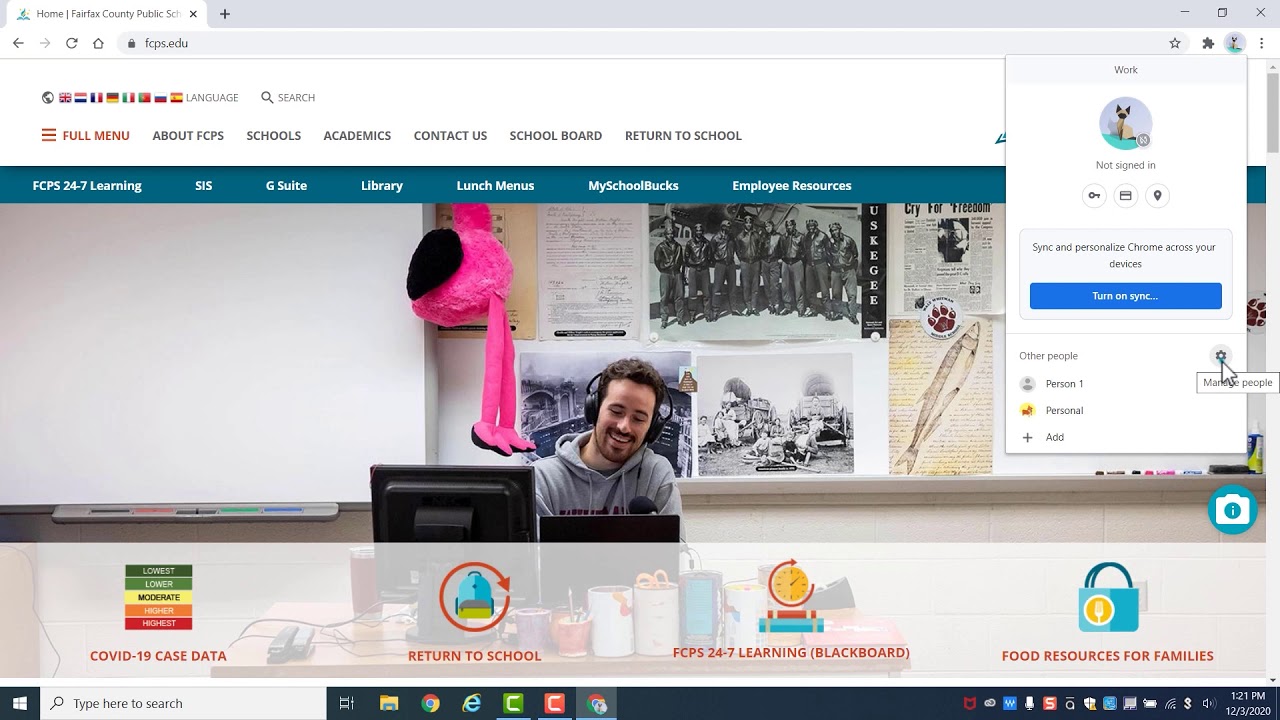
Task: Switch to the Personal profile
Action: (1126, 410)
